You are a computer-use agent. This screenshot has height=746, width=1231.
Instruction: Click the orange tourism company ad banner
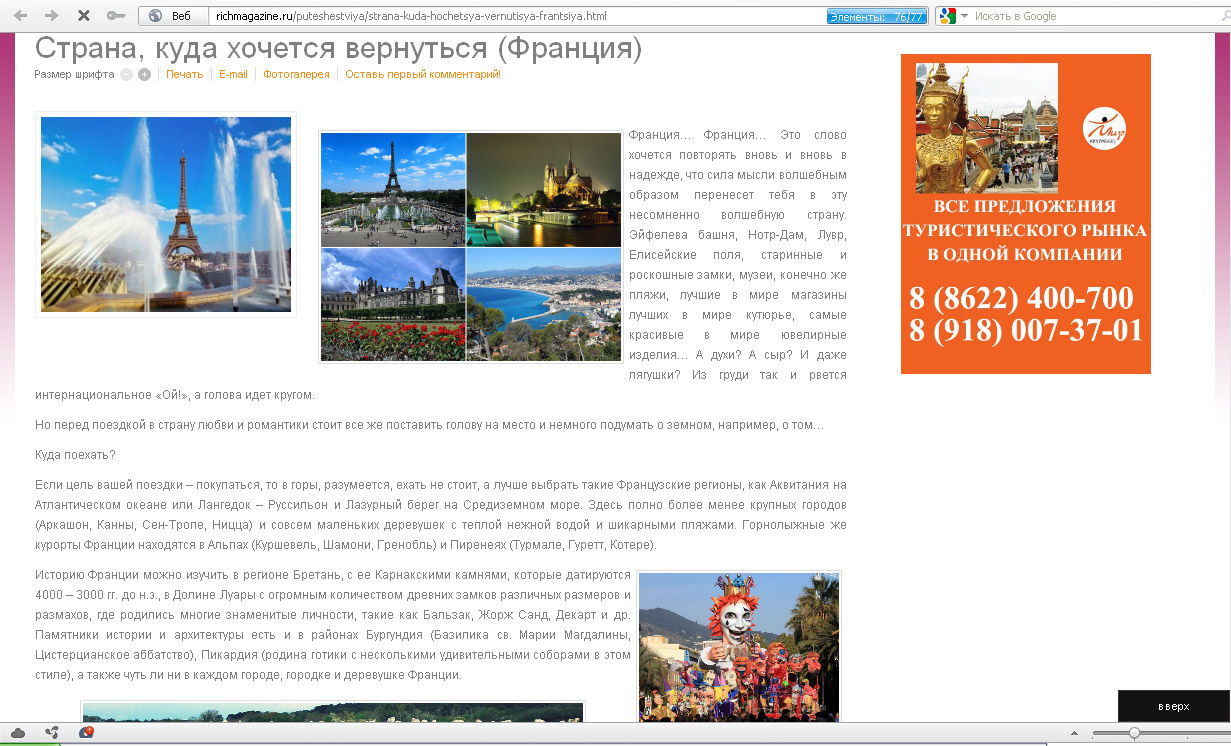click(x=1025, y=214)
